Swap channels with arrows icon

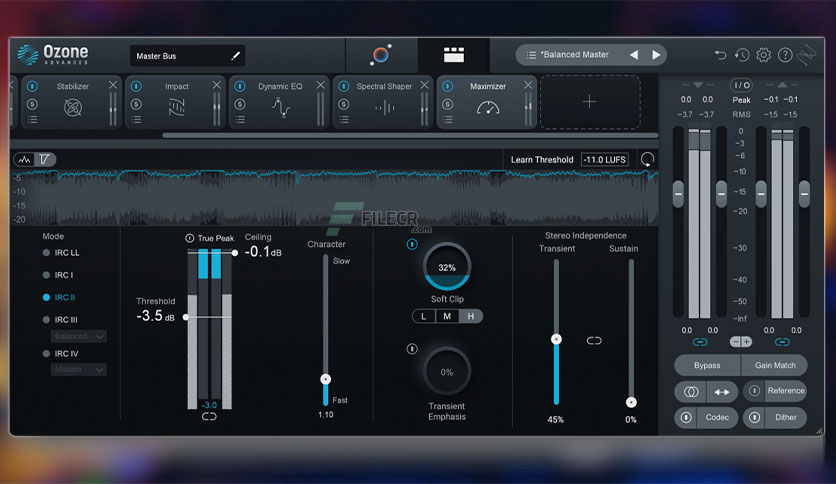[722, 392]
